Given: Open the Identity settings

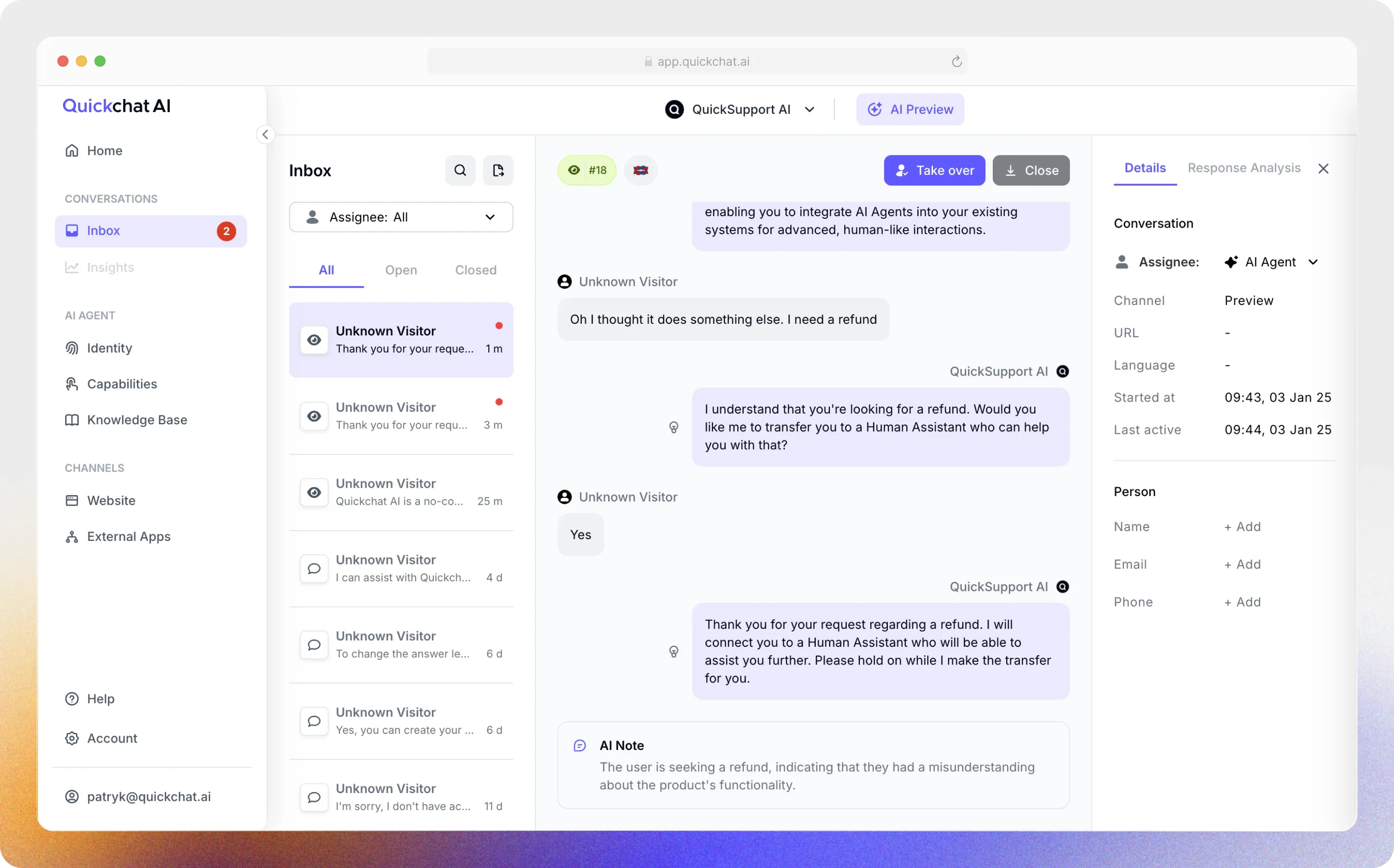Looking at the screenshot, I should point(98,348).
